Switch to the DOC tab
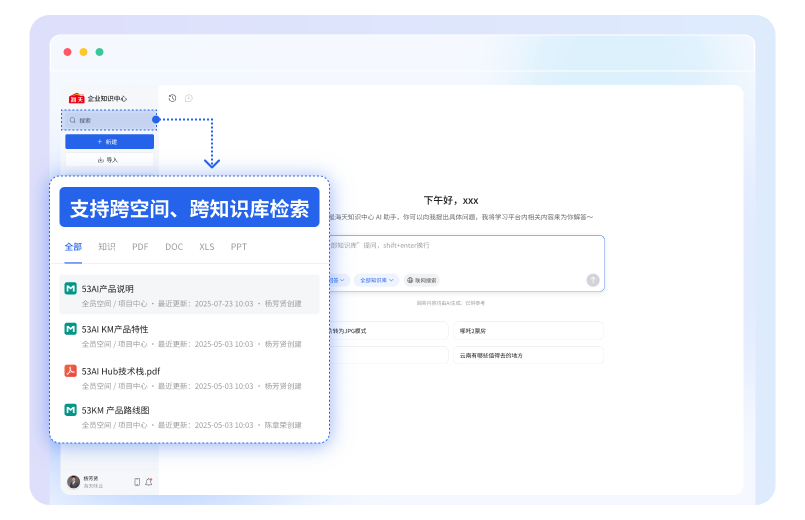The width and height of the screenshot is (805, 520). [x=174, y=247]
